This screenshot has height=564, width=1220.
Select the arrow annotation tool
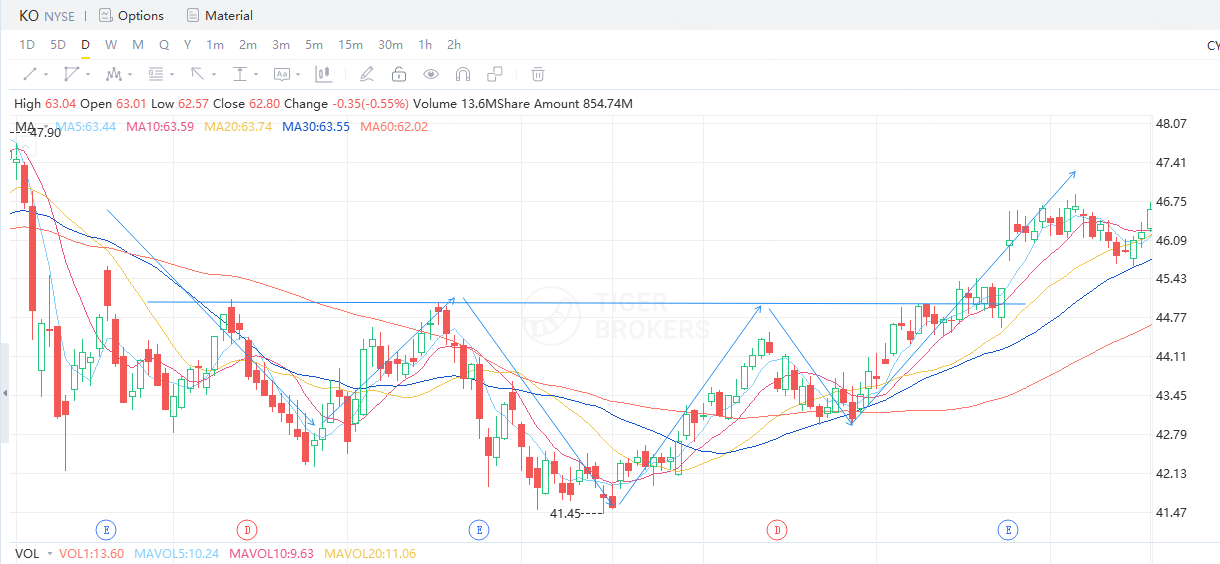tap(197, 74)
